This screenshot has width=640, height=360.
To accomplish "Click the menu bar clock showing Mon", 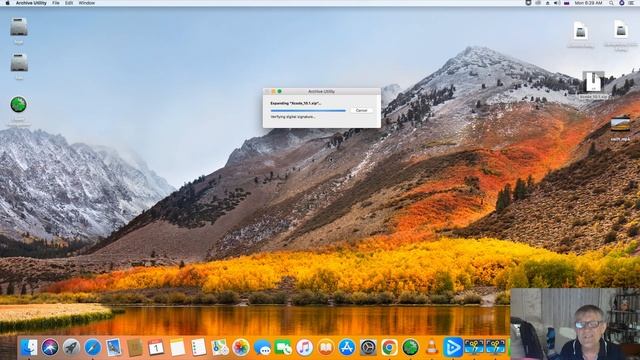I will [588, 3].
